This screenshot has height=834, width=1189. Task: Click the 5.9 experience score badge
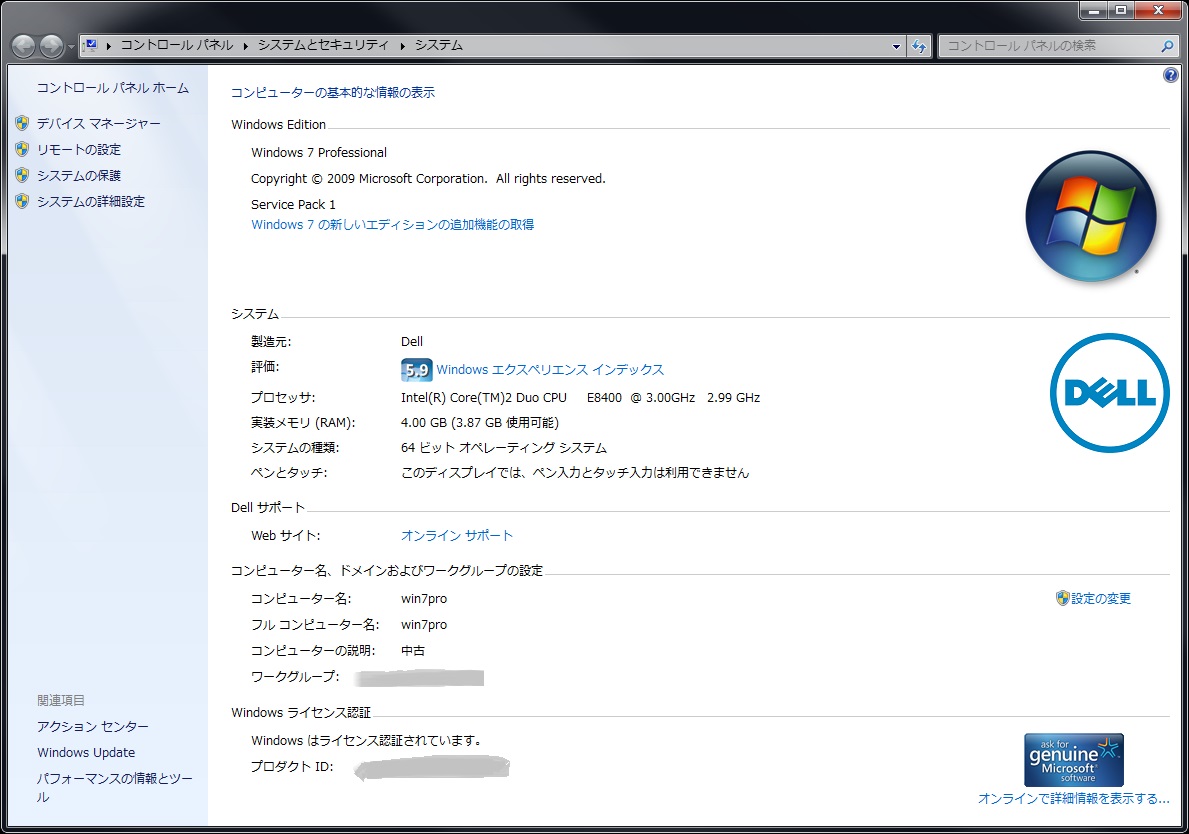click(416, 370)
